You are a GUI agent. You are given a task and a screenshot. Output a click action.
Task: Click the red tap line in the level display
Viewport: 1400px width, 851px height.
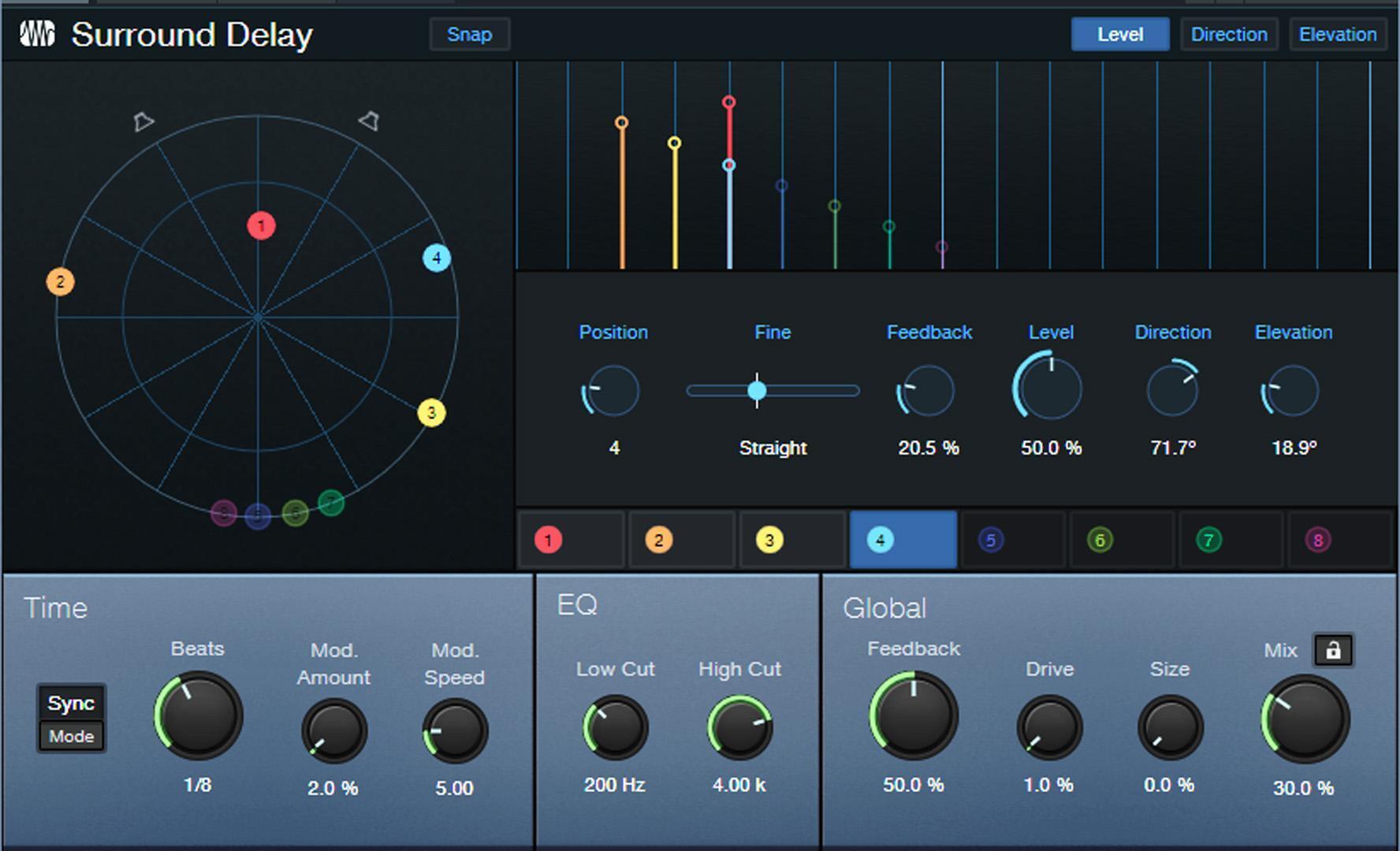click(x=728, y=130)
